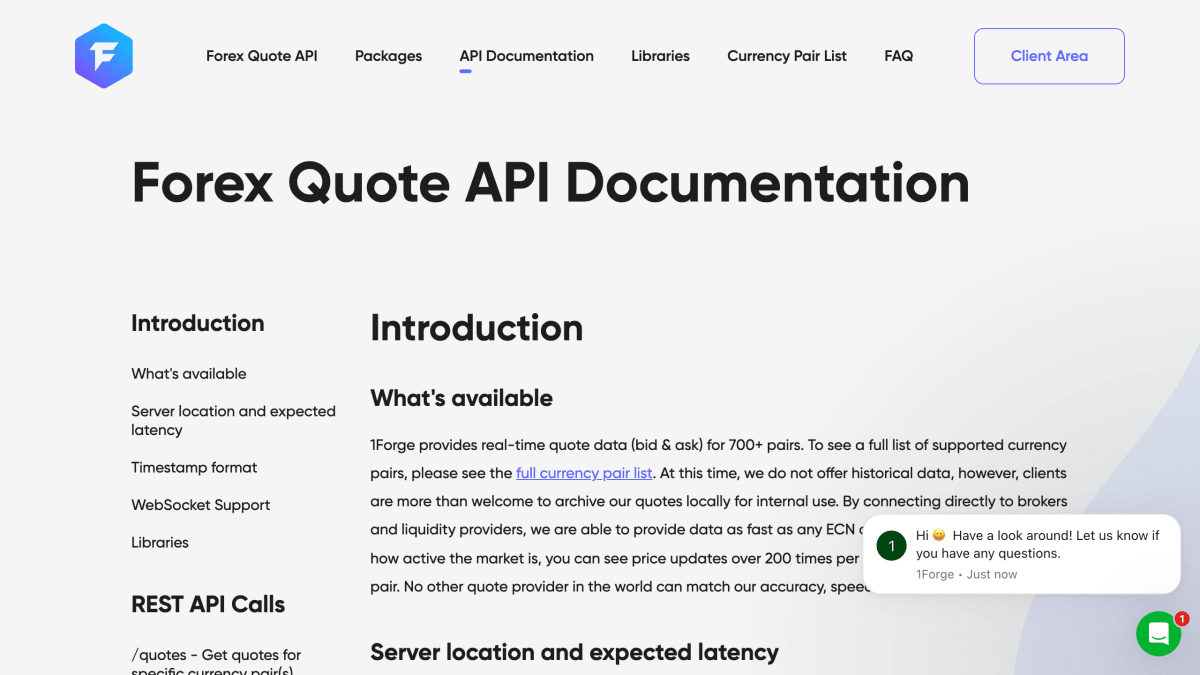The height and width of the screenshot is (675, 1200).
Task: Go to Packages page
Action: [388, 56]
